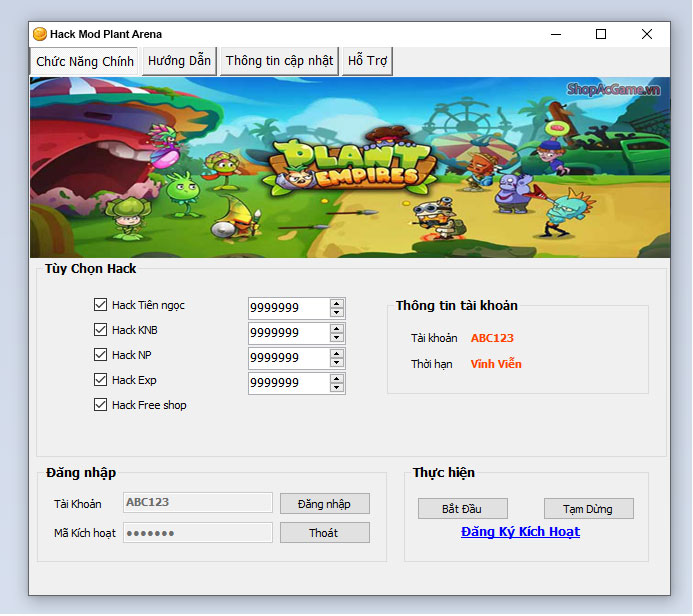Increase Hack KNB value with up arrow
693x616 pixels.
pyautogui.click(x=337, y=329)
